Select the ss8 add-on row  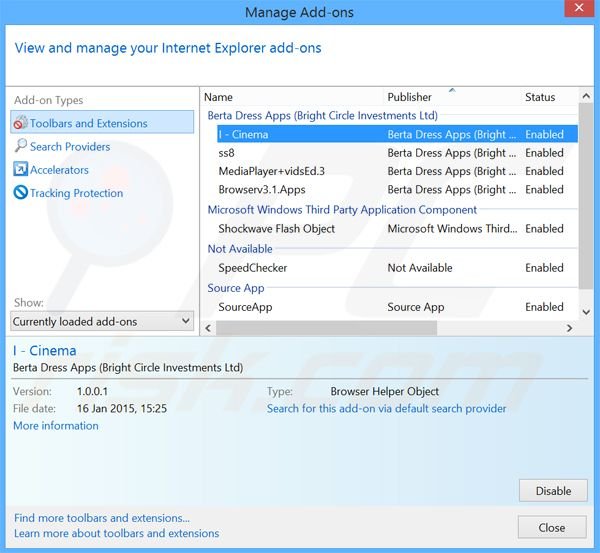(x=397, y=153)
